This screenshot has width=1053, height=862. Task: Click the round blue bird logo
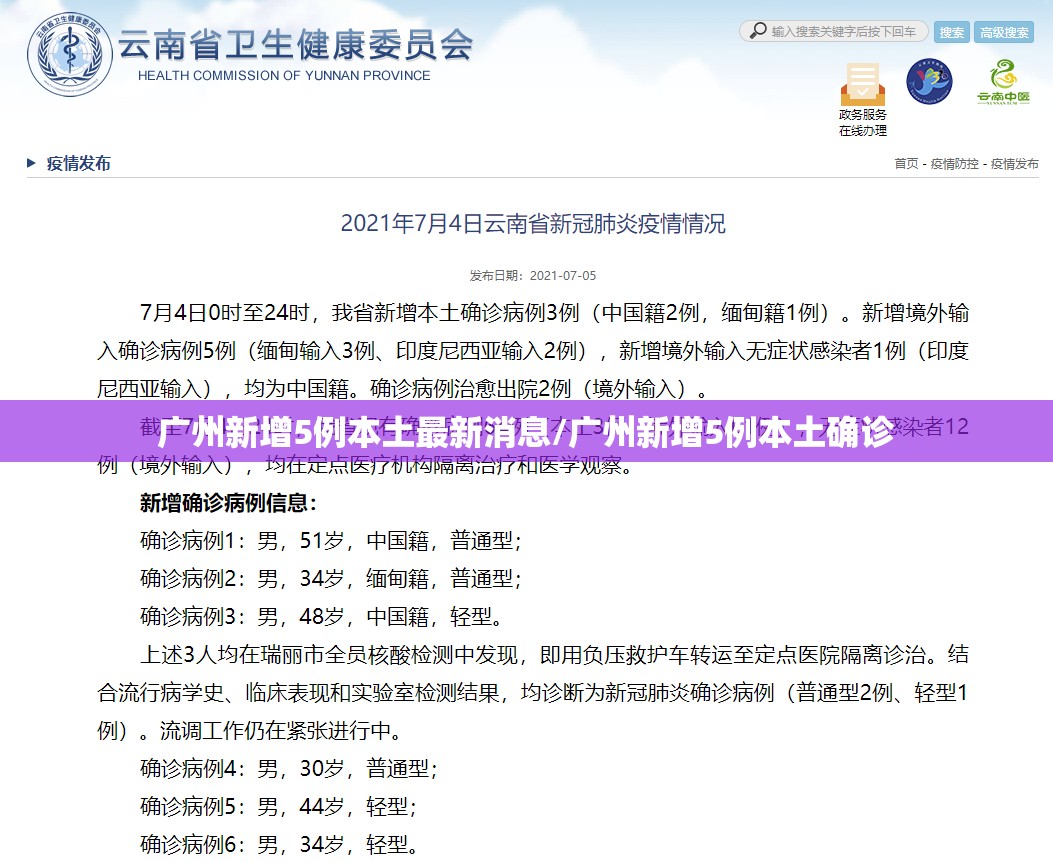pyautogui.click(x=929, y=83)
